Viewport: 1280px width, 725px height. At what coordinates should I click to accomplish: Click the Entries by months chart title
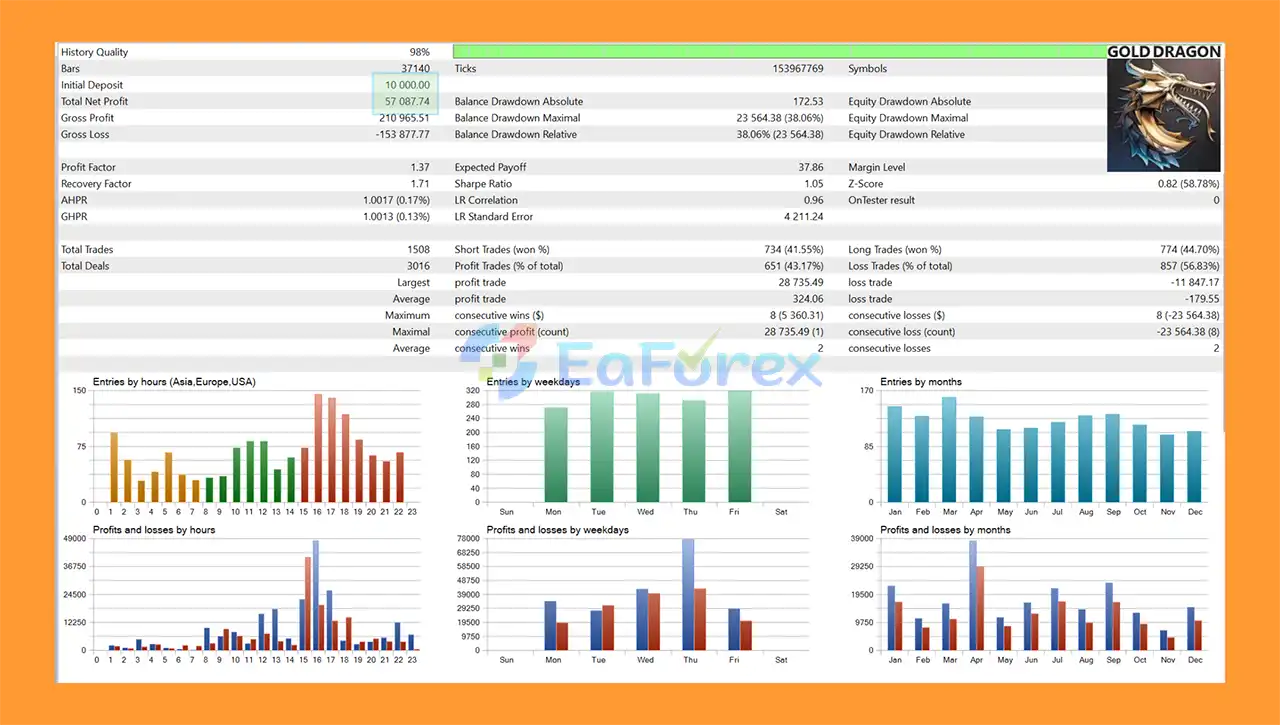click(x=921, y=381)
